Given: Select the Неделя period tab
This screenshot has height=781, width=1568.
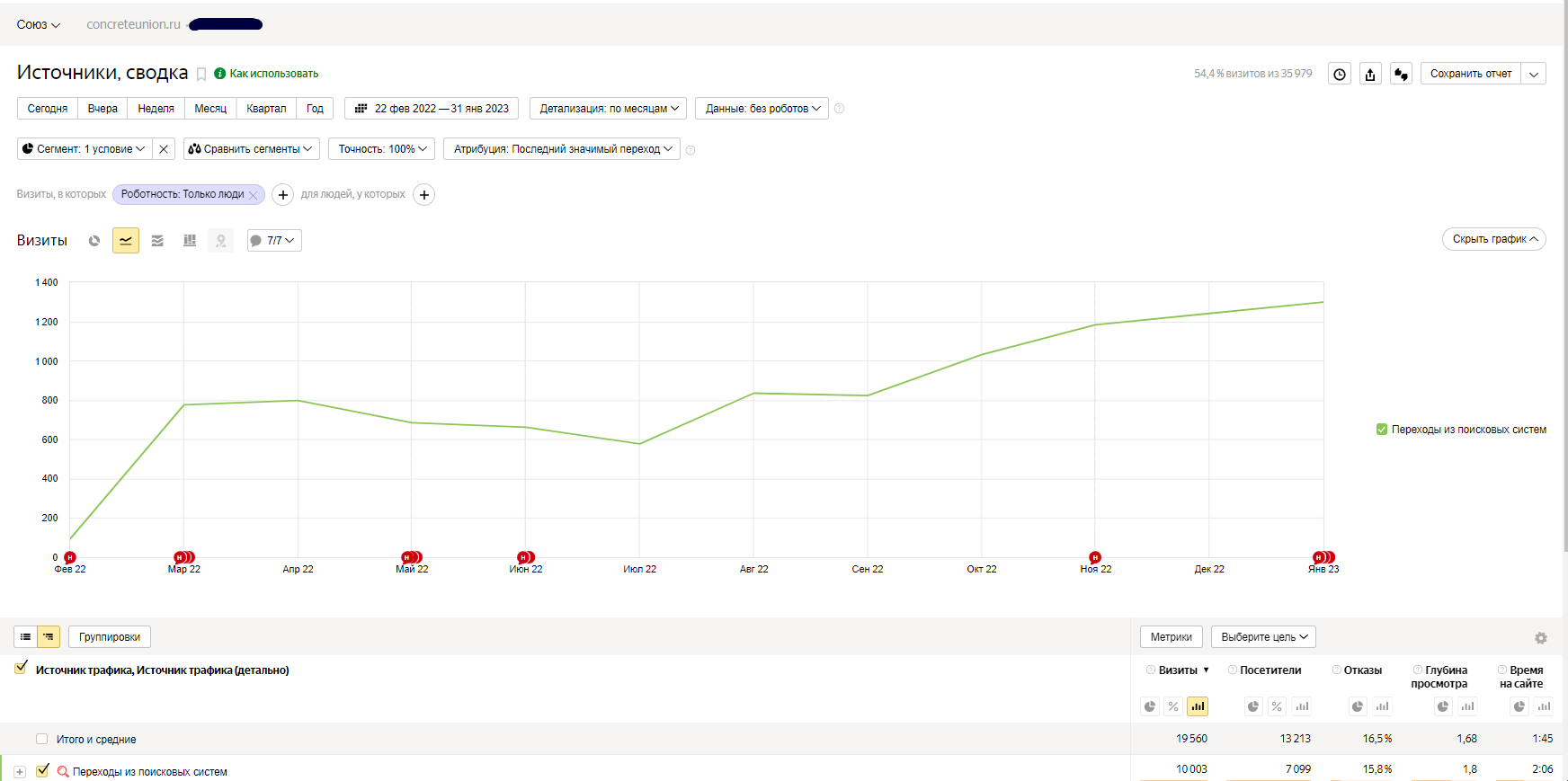Looking at the screenshot, I should [x=156, y=109].
